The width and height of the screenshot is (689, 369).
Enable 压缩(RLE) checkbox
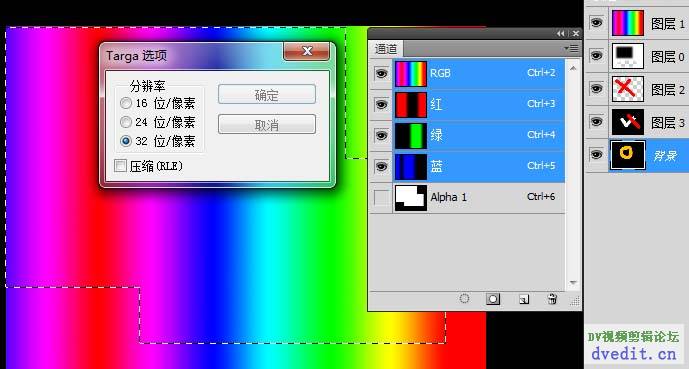(120, 166)
